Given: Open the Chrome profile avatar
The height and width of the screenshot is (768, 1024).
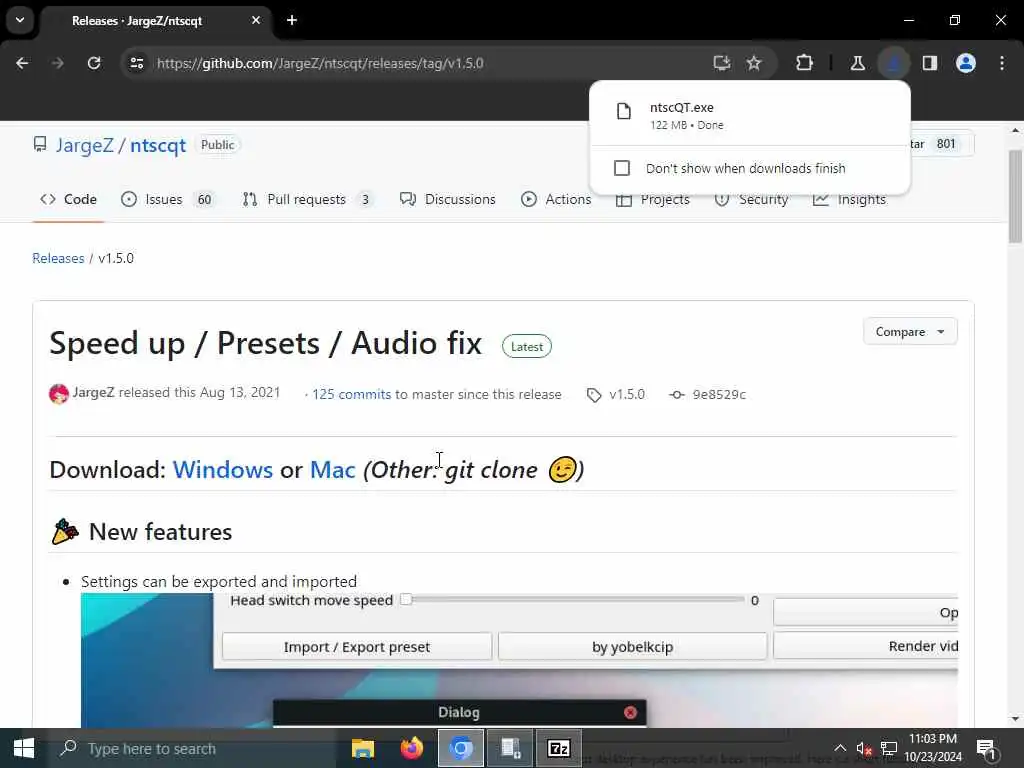Looking at the screenshot, I should [966, 63].
